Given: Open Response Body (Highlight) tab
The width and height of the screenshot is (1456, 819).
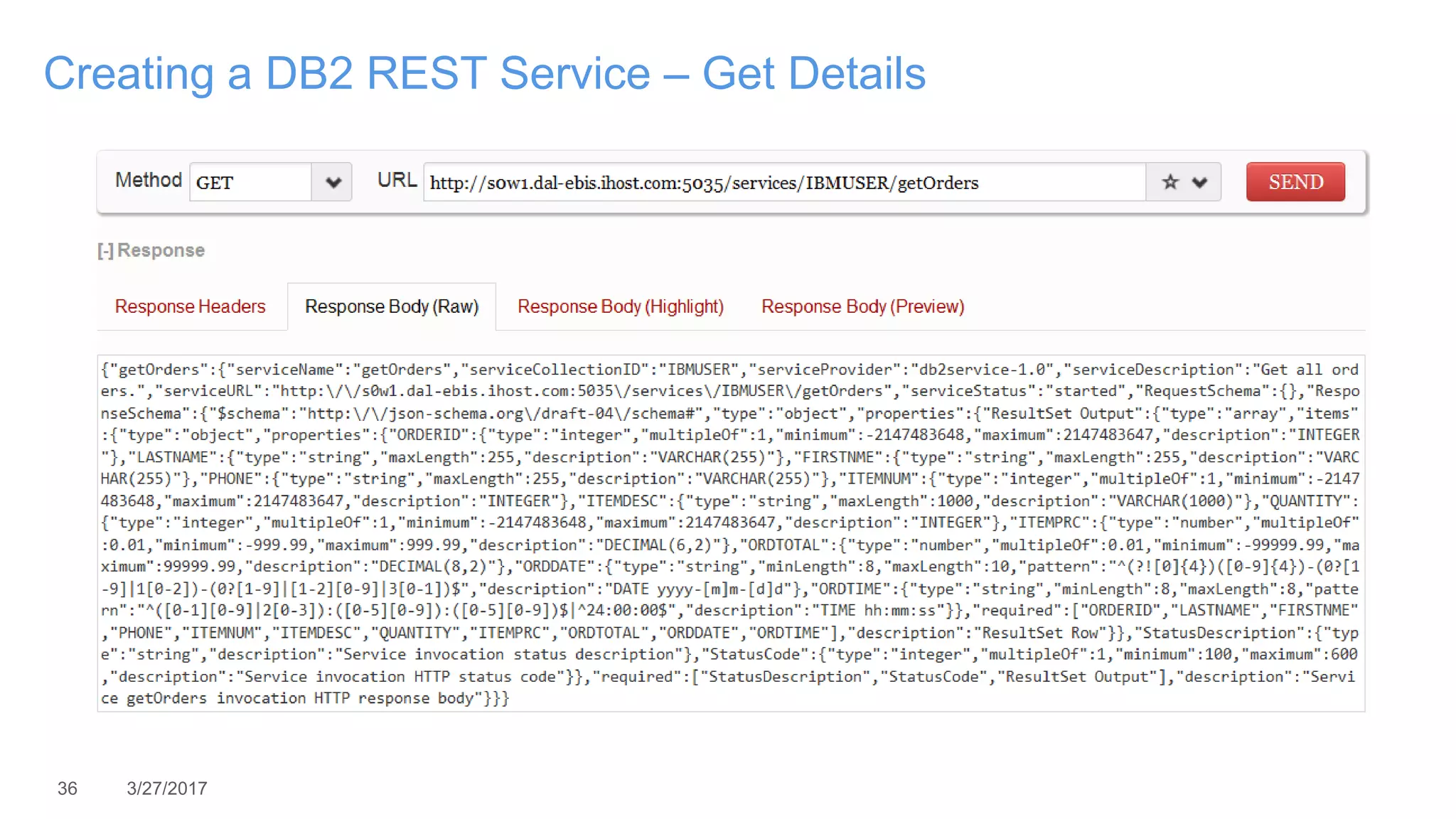Looking at the screenshot, I should pyautogui.click(x=621, y=306).
